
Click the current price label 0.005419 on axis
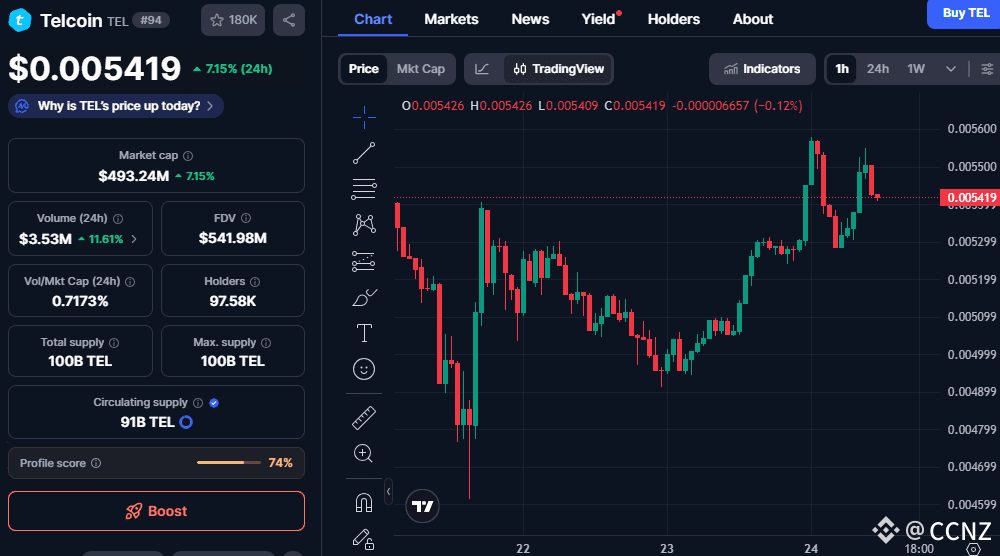(x=970, y=198)
